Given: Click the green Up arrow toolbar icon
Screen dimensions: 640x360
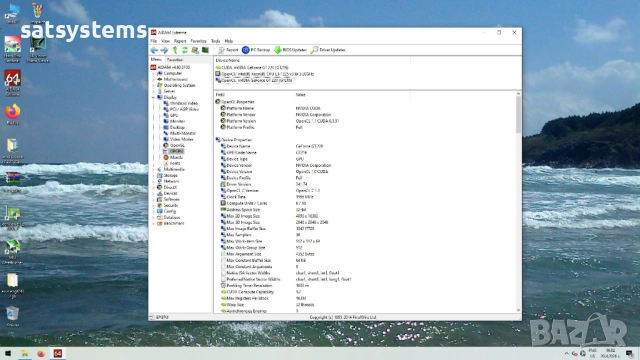Looking at the screenshot, I should coord(175,50).
